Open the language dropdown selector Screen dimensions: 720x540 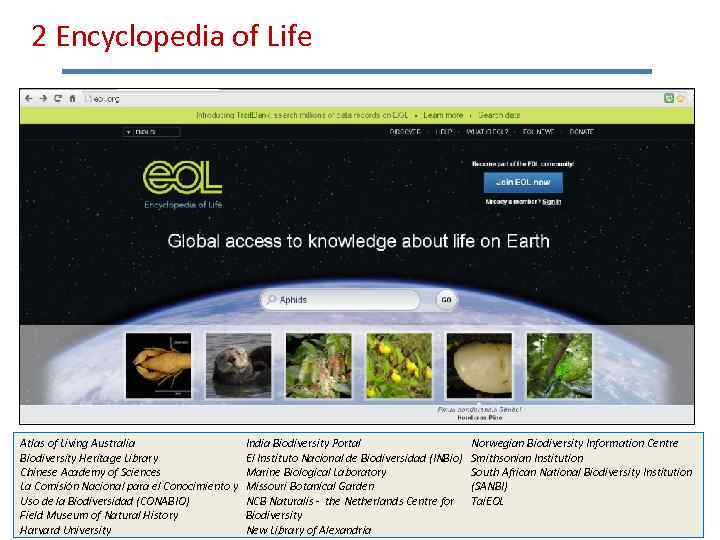tap(152, 132)
